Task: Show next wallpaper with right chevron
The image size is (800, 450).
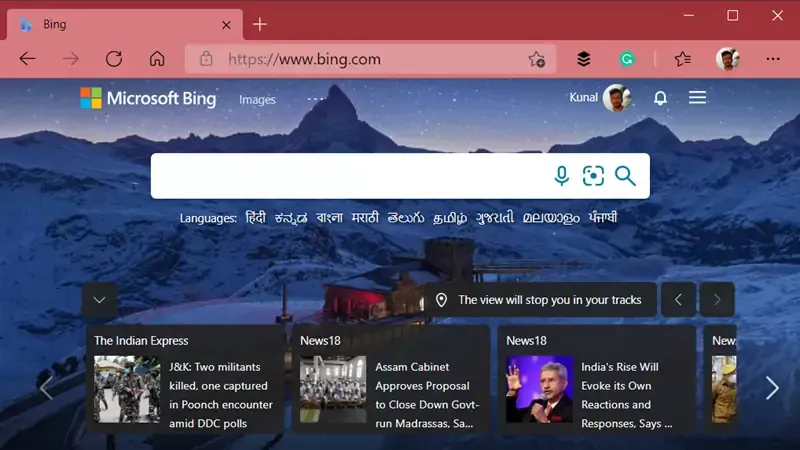Action: (717, 299)
